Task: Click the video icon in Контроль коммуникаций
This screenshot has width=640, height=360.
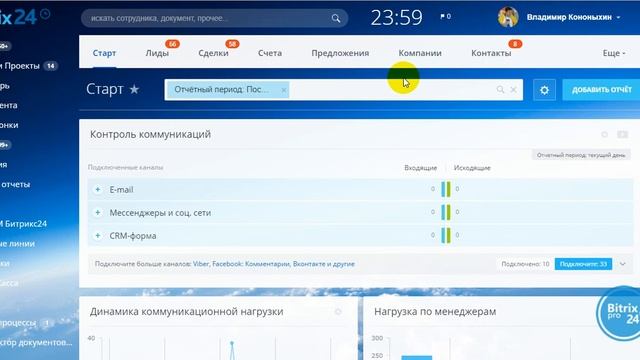Action: pos(622,134)
